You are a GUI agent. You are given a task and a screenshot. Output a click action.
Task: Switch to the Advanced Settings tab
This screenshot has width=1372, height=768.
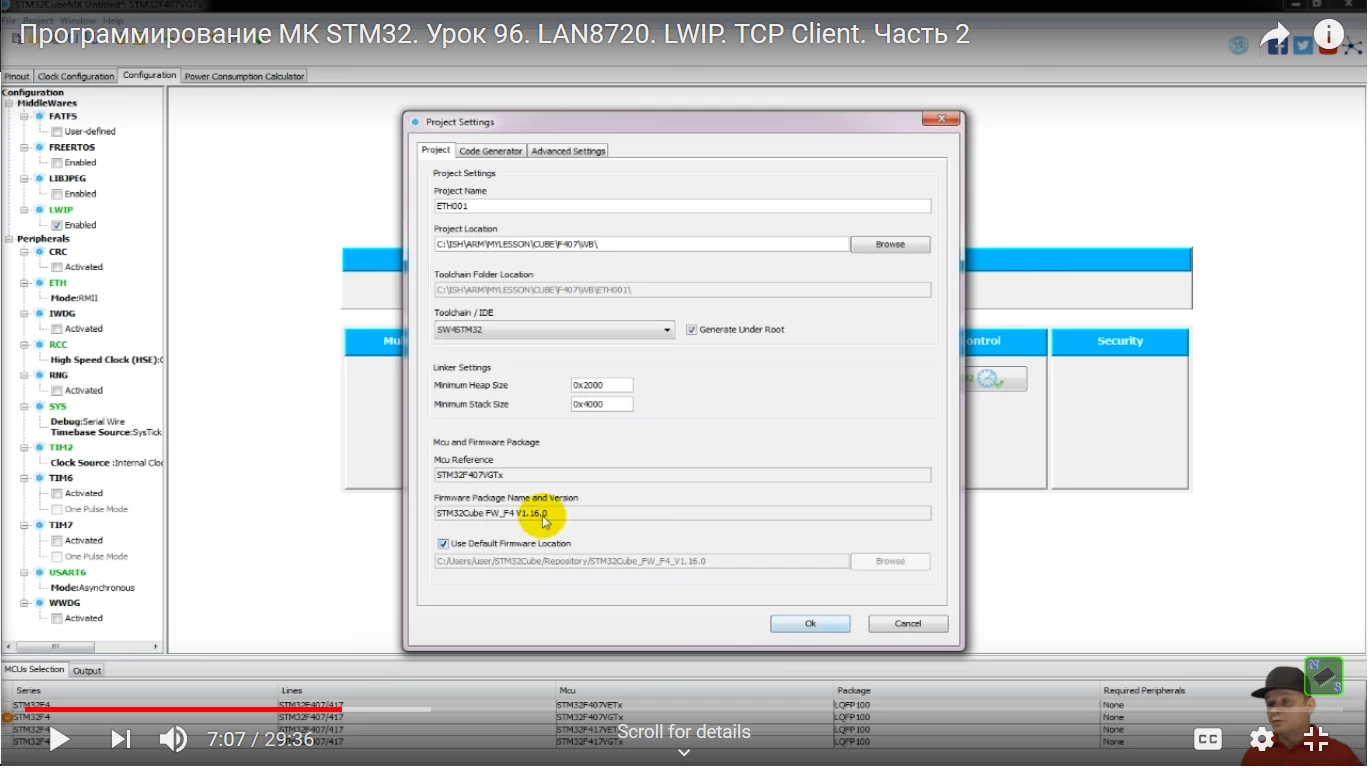point(568,151)
